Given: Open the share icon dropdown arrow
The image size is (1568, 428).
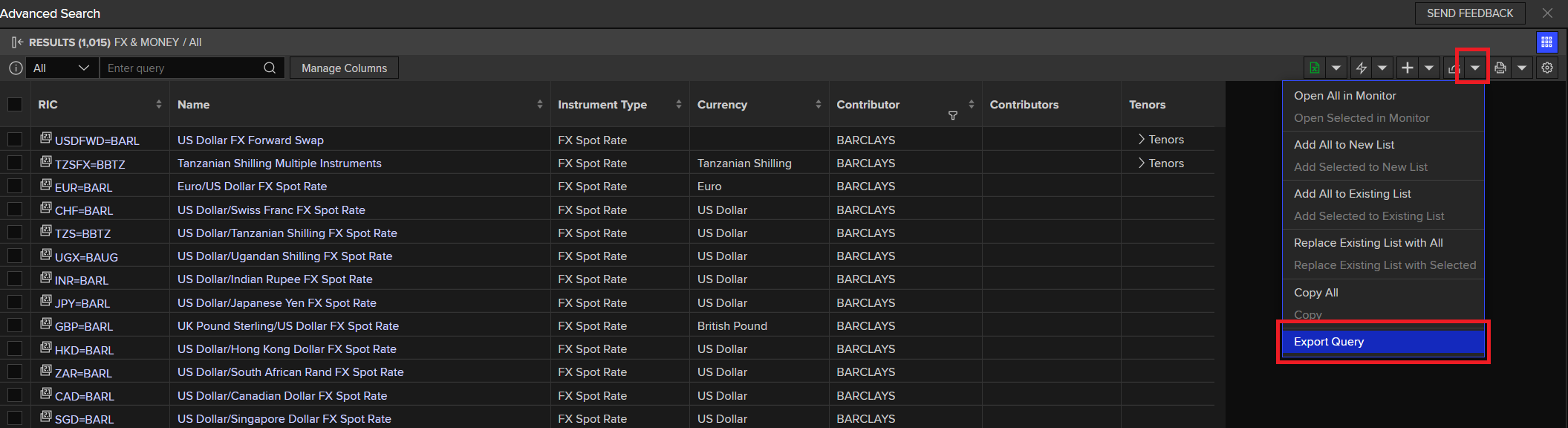Looking at the screenshot, I should (x=1475, y=68).
